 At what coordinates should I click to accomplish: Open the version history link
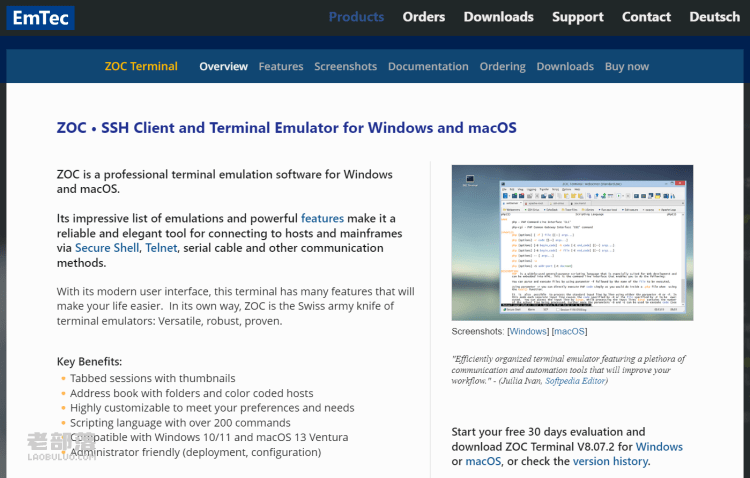point(610,461)
